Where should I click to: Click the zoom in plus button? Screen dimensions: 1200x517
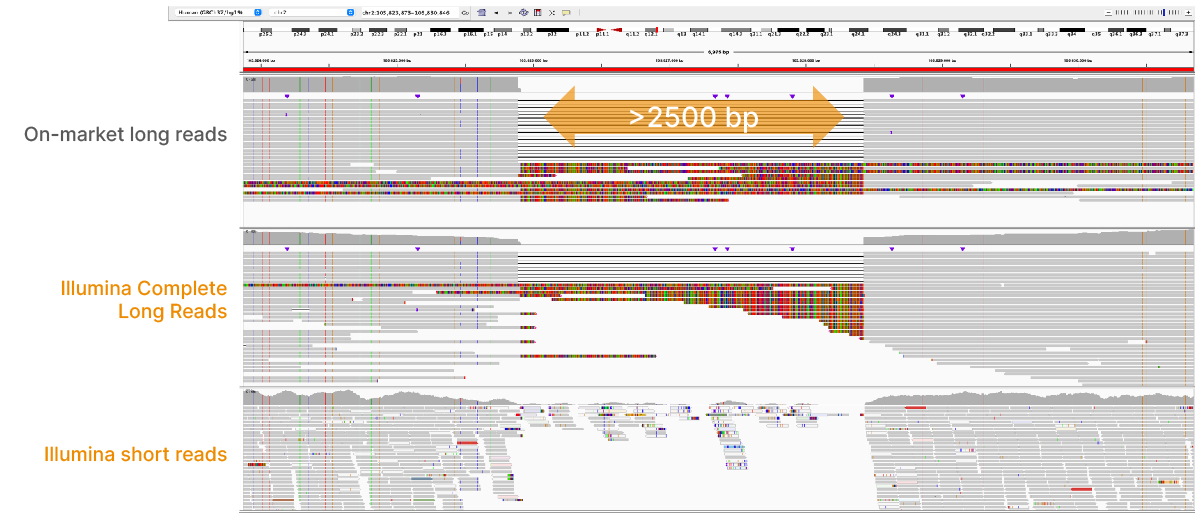coord(1190,13)
